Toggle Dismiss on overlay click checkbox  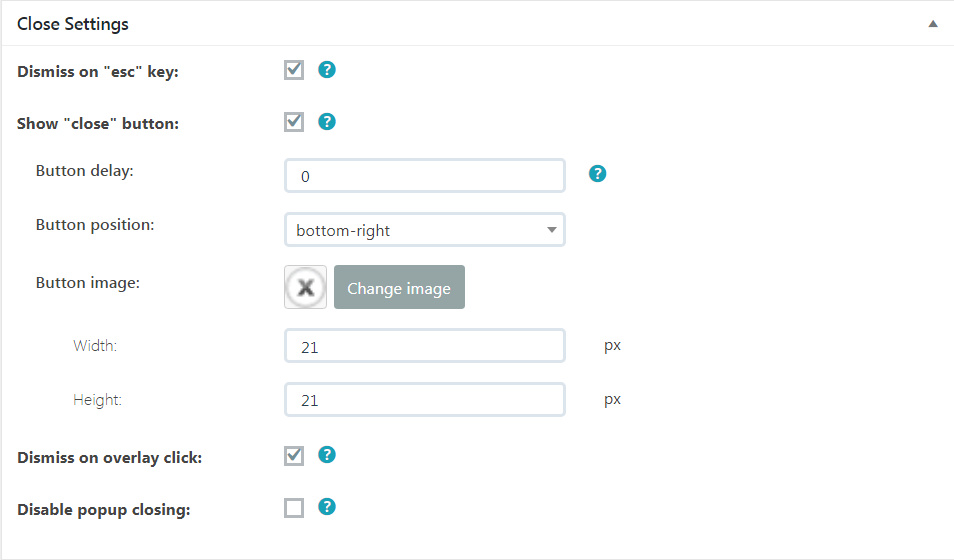[294, 455]
